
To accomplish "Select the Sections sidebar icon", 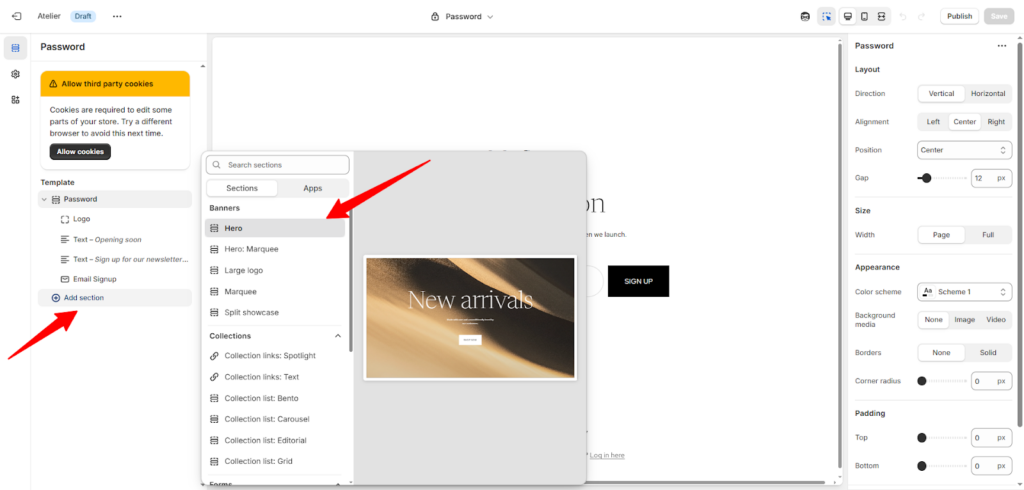I will click(x=15, y=48).
